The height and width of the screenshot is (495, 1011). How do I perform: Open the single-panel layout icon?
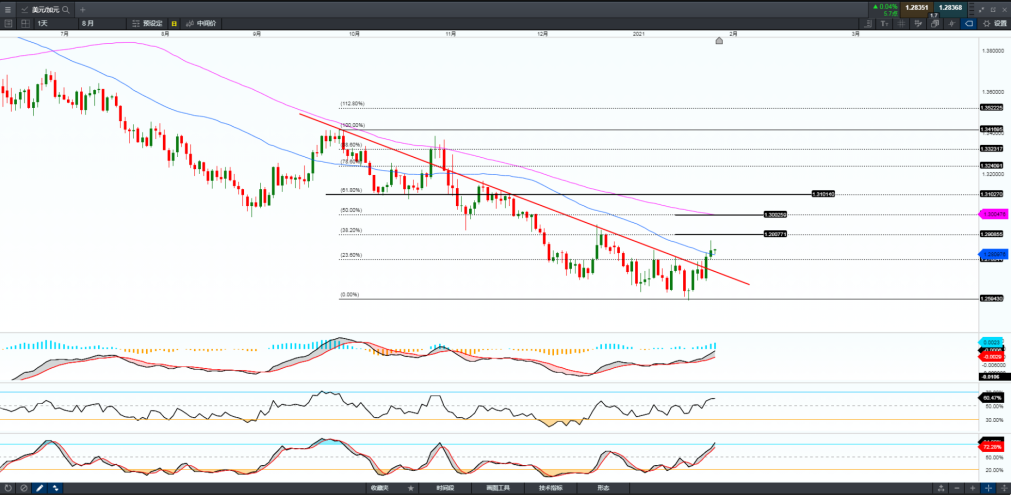click(8, 23)
